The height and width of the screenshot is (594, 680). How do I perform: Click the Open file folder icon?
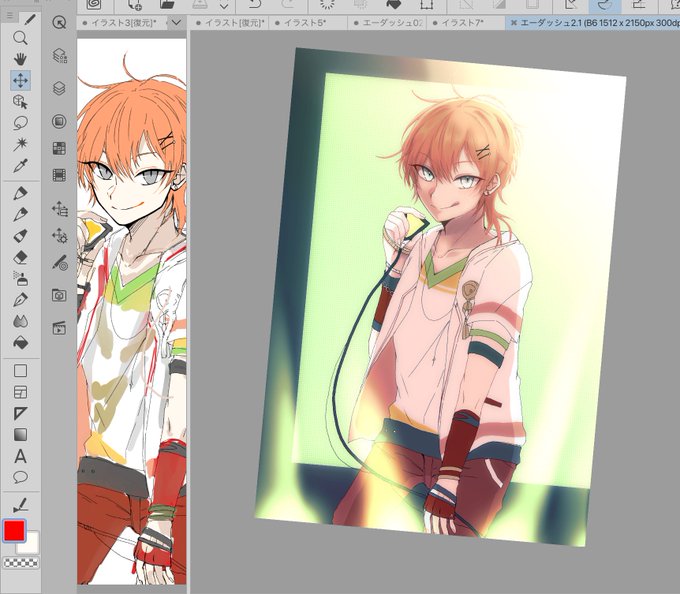coord(167,5)
